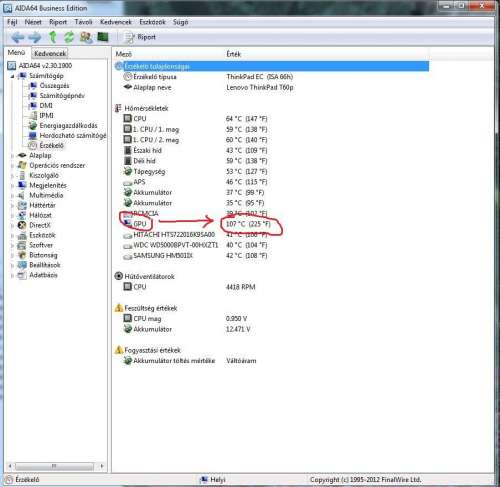Viewport: 500px width, 487px height.
Task: Select Energiagazdálkodás in the tree
Action: (x=68, y=126)
